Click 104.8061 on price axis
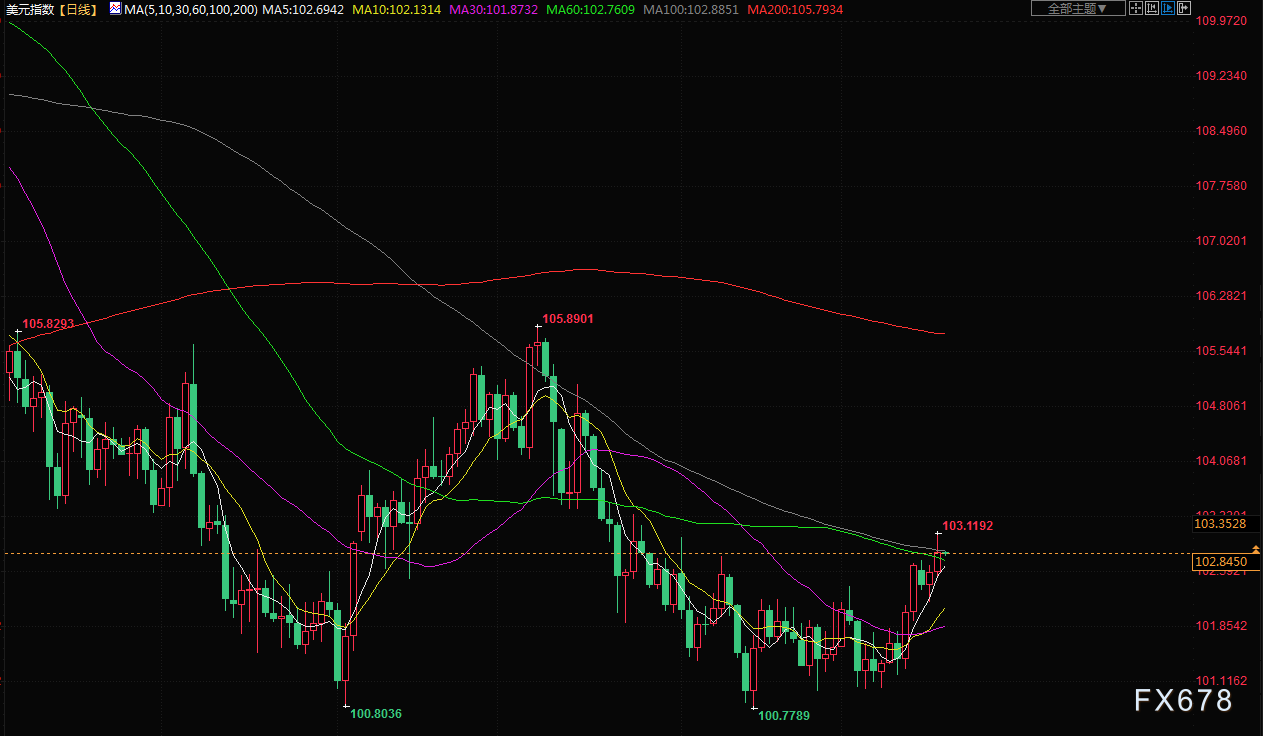The width and height of the screenshot is (1263, 736). pyautogui.click(x=1222, y=406)
